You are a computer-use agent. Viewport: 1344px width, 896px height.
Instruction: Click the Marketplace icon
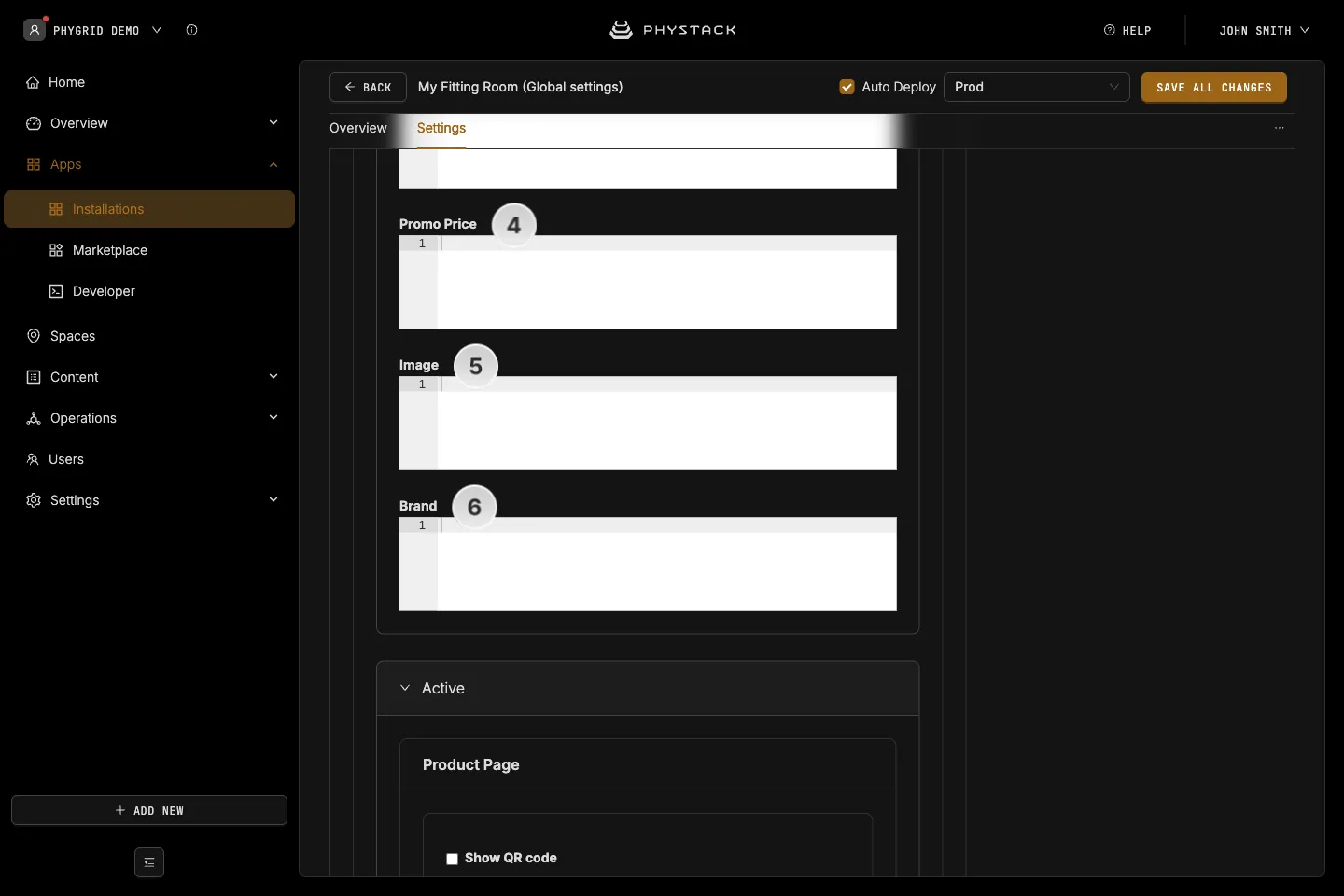pos(56,250)
